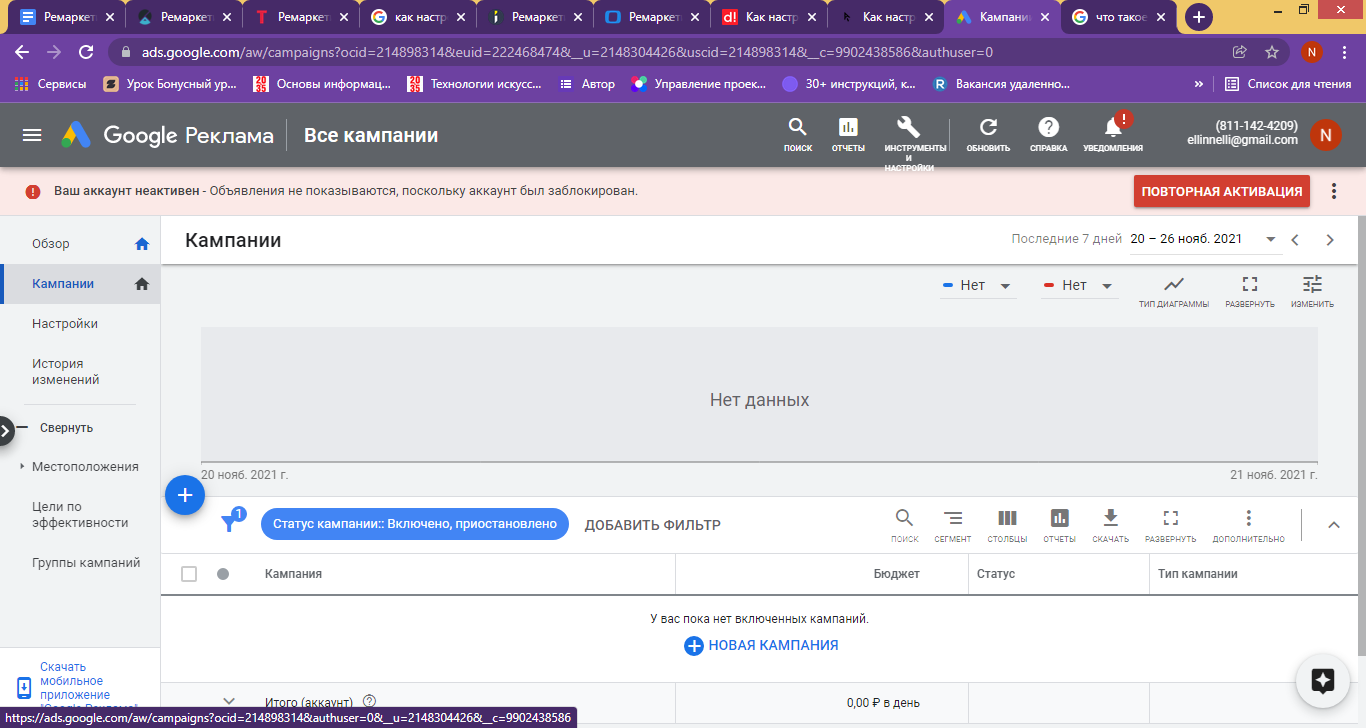Click ДОБАВИТЬ ФИЛЬТР
This screenshot has width=1366, height=728.
coord(652,525)
